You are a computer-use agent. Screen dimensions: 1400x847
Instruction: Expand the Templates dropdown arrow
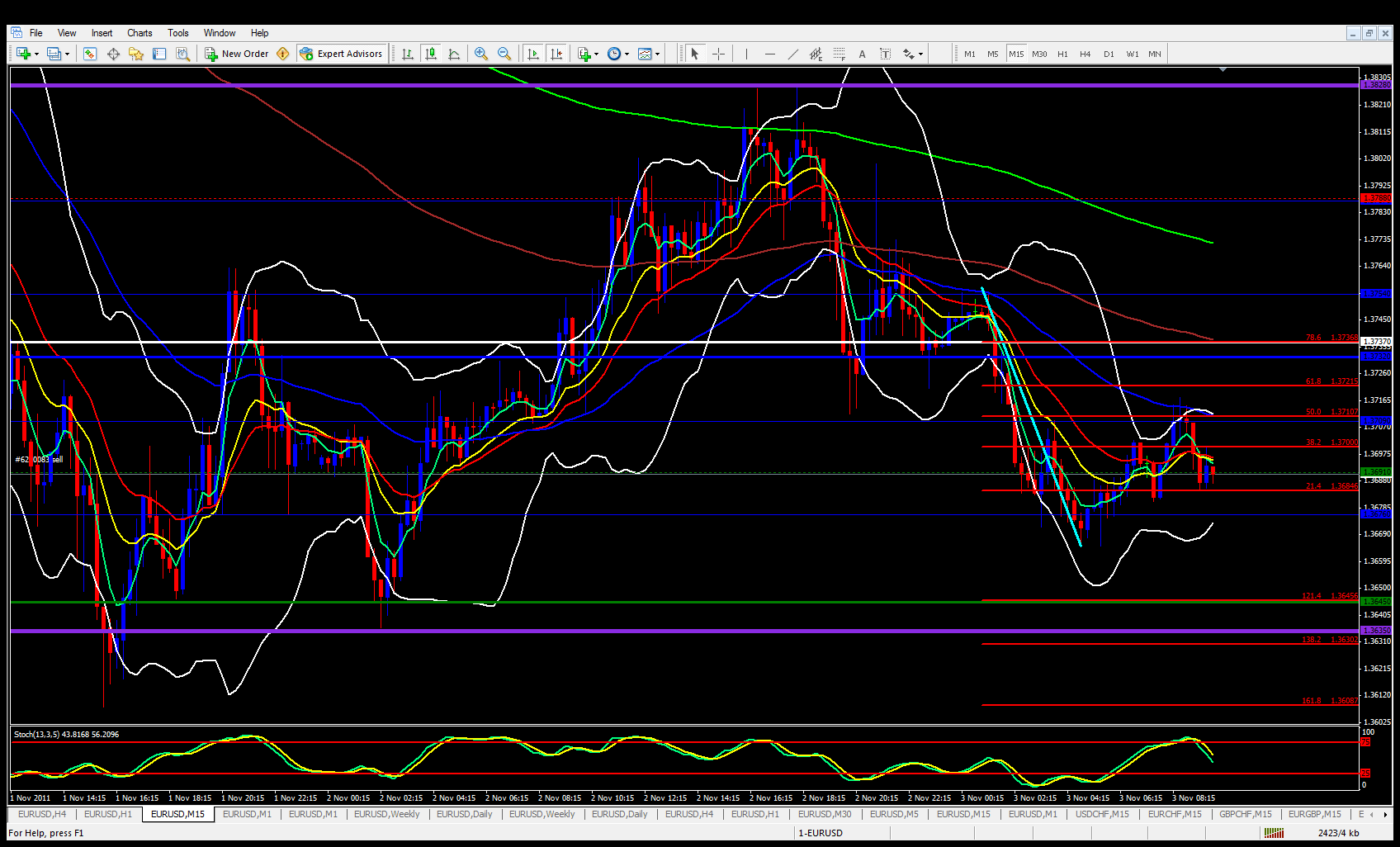tap(657, 54)
